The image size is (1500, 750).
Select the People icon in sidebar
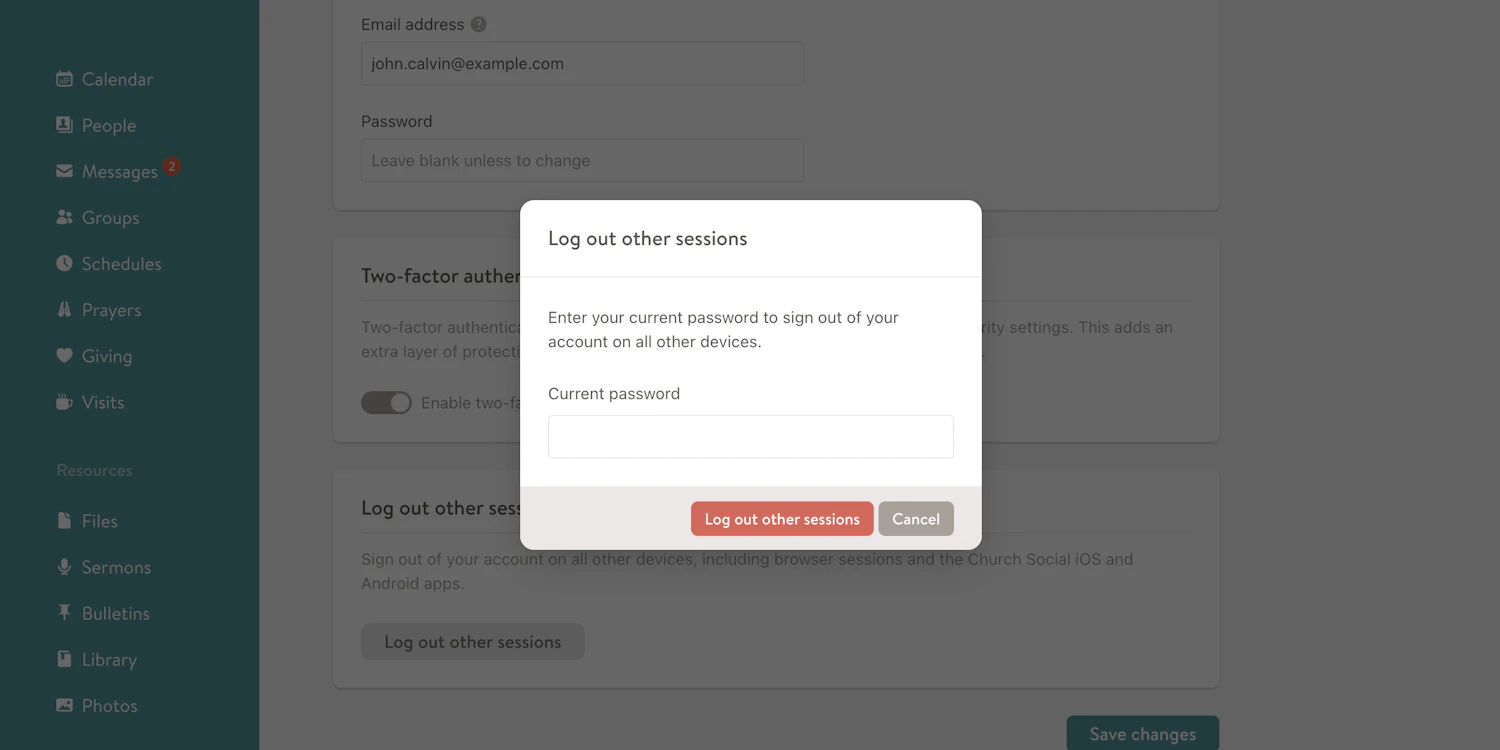63,124
